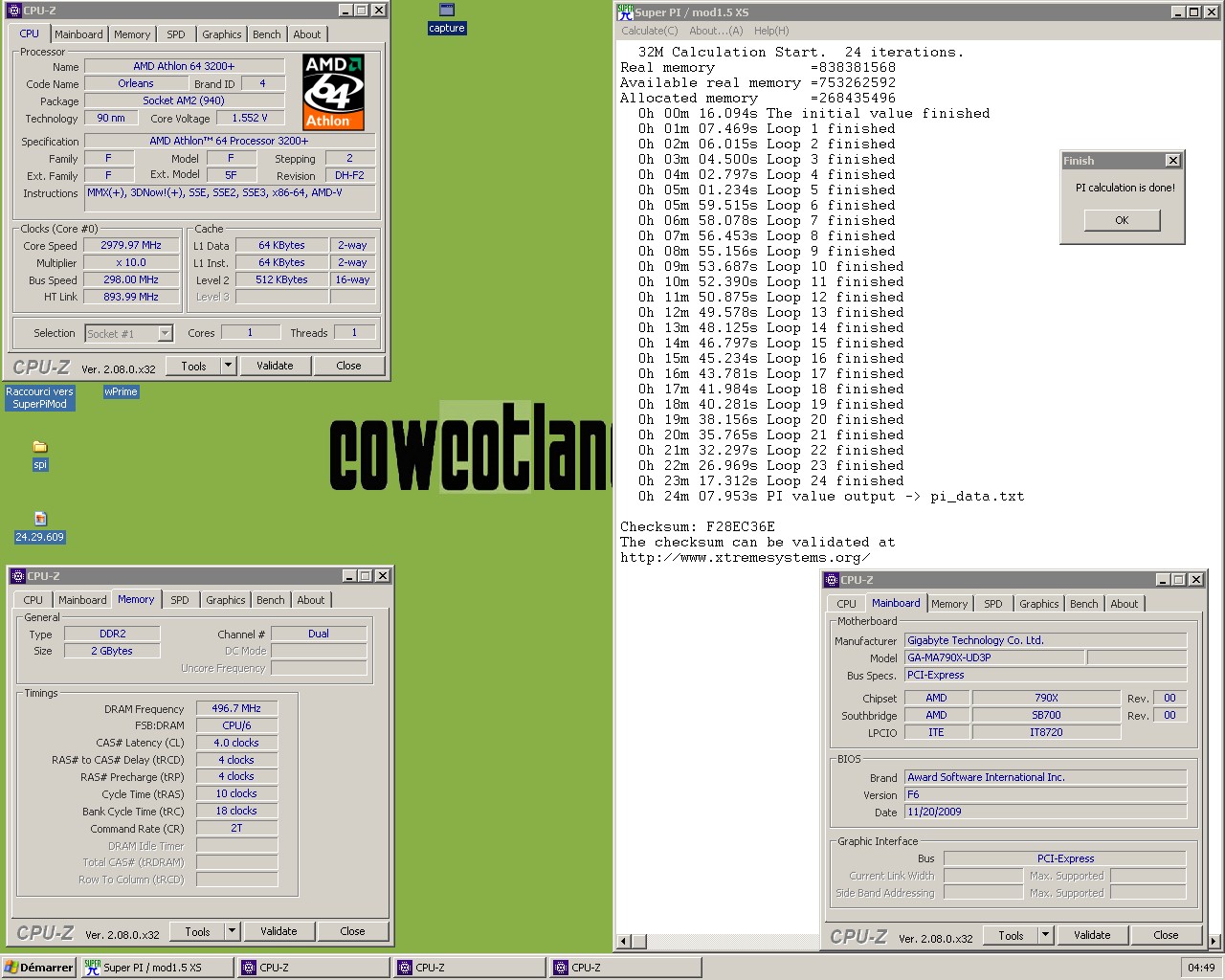Click the Core Speed 2979.97 MHz field
Image resolution: width=1225 pixels, height=980 pixels.
(131, 245)
